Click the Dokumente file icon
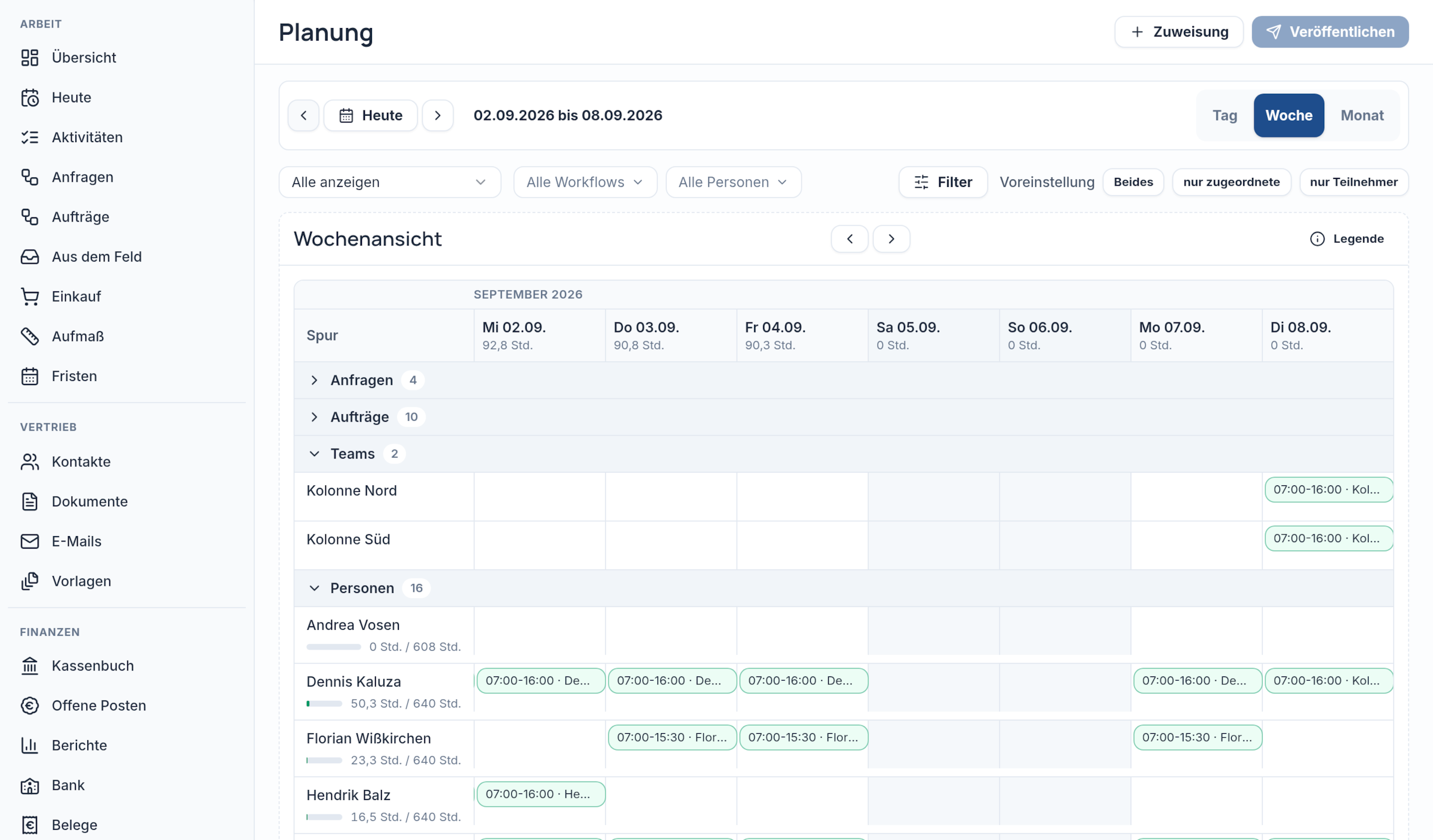Viewport: 1433px width, 840px height. 30,501
